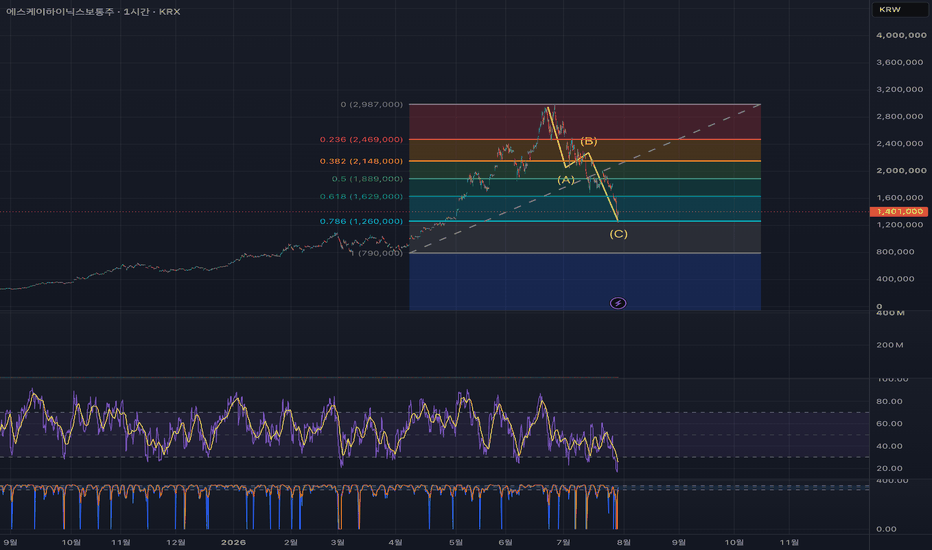Click the 2,400,000 price axis label
The width and height of the screenshot is (932, 550).
click(x=899, y=143)
